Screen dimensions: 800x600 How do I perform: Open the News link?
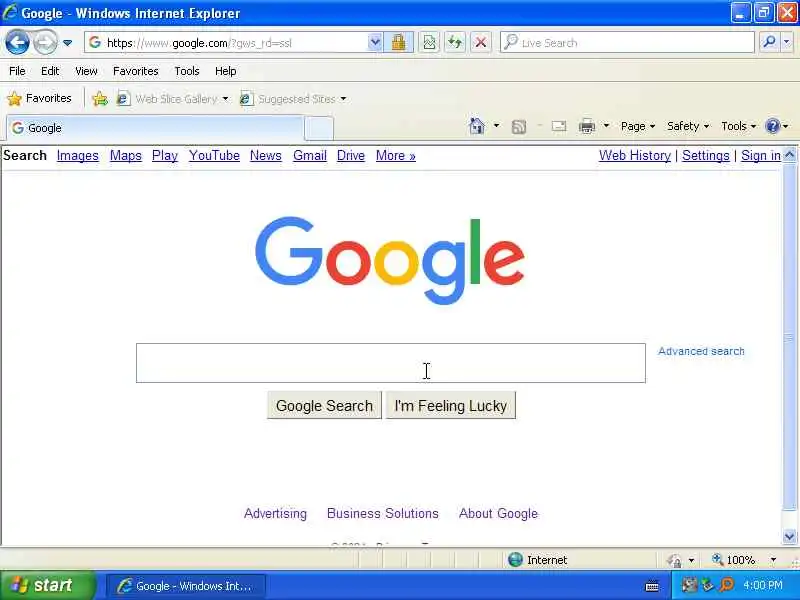coord(266,156)
